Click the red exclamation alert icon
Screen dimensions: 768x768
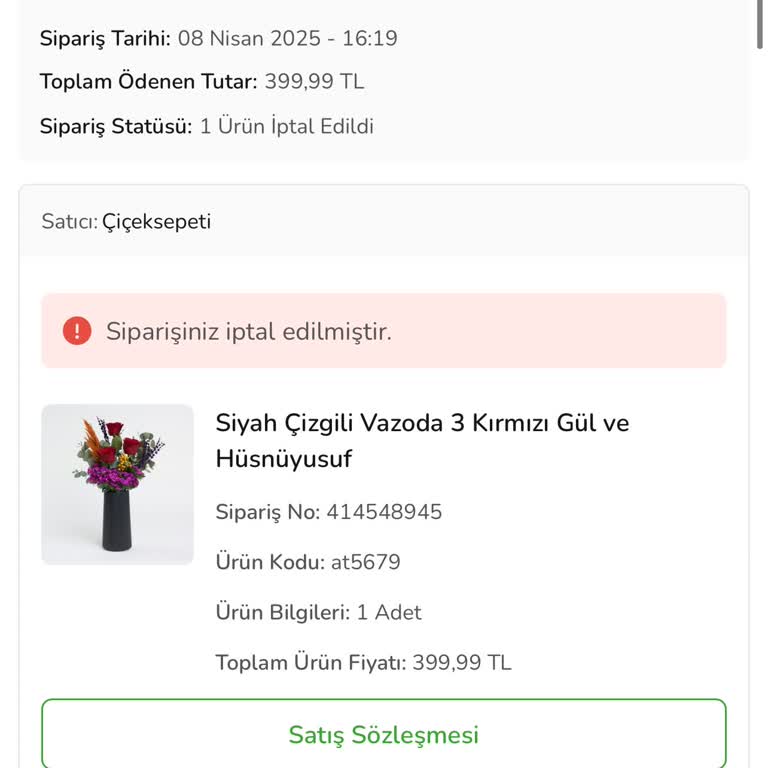pos(77,331)
